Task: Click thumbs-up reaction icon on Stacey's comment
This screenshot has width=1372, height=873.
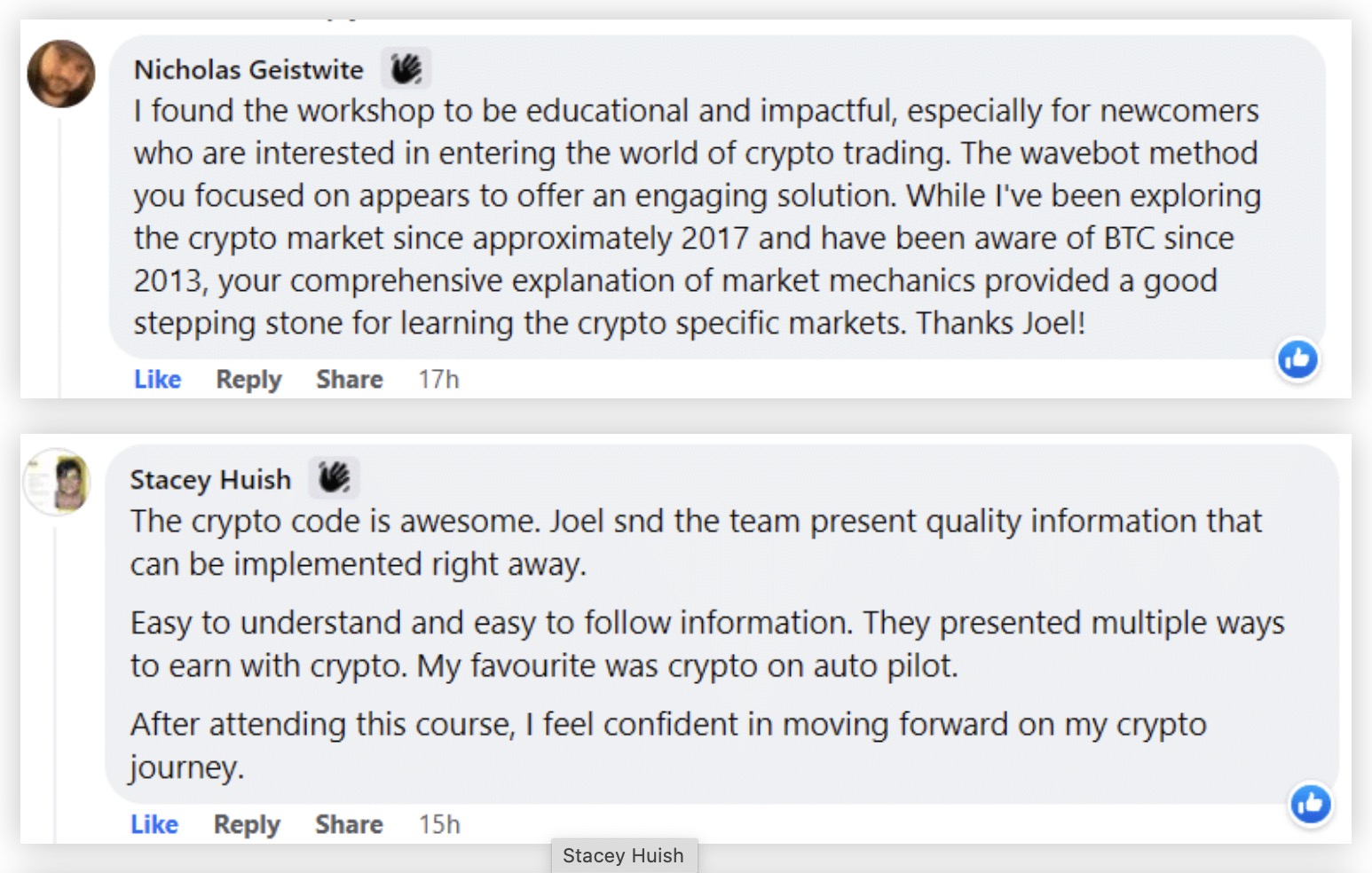Action: pyautogui.click(x=1311, y=805)
